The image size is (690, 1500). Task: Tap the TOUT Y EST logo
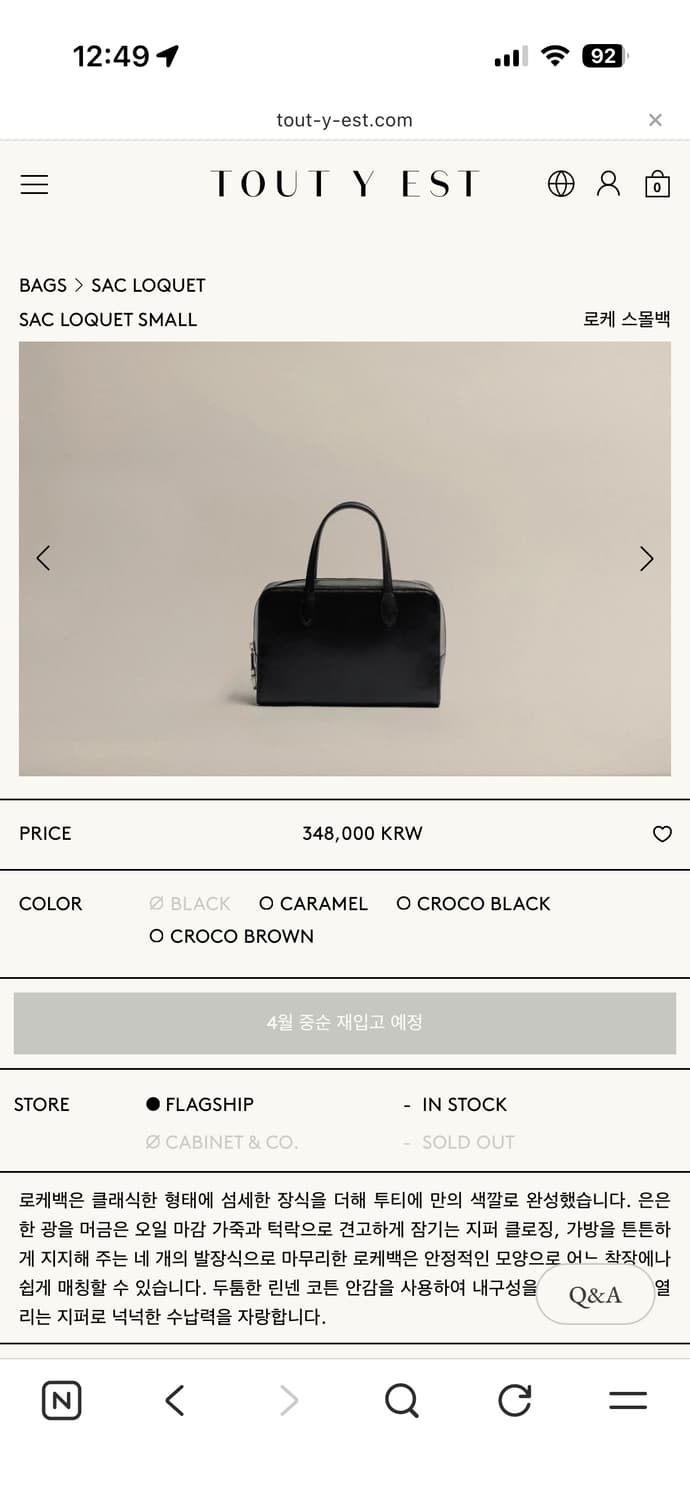344,184
